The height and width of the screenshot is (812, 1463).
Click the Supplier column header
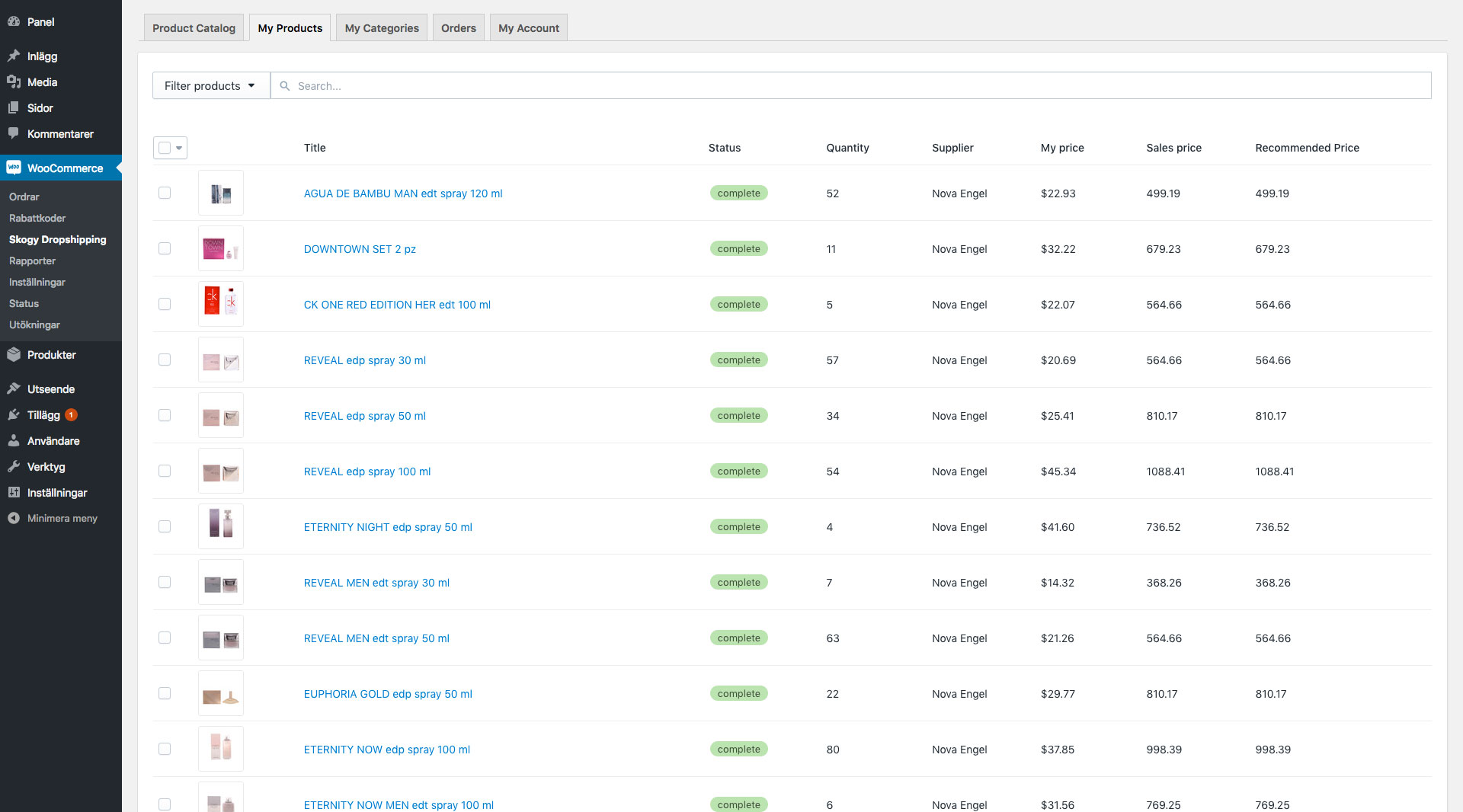[952, 148]
